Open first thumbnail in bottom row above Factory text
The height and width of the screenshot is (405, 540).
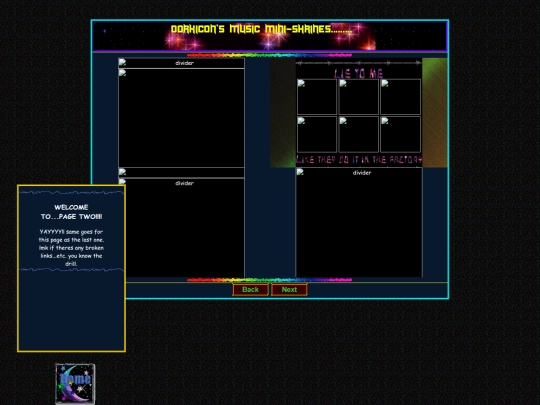pos(317,134)
